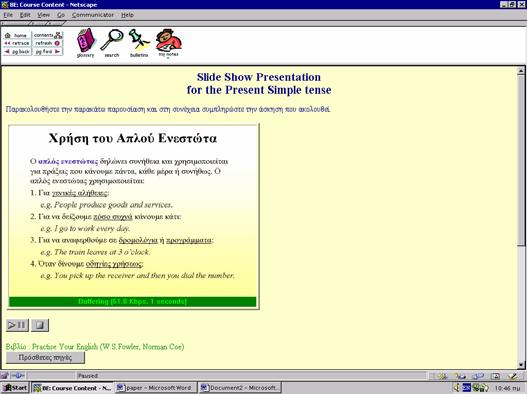
Task: Switch to paper - Microsoft Word taskbar item
Action: point(155,388)
